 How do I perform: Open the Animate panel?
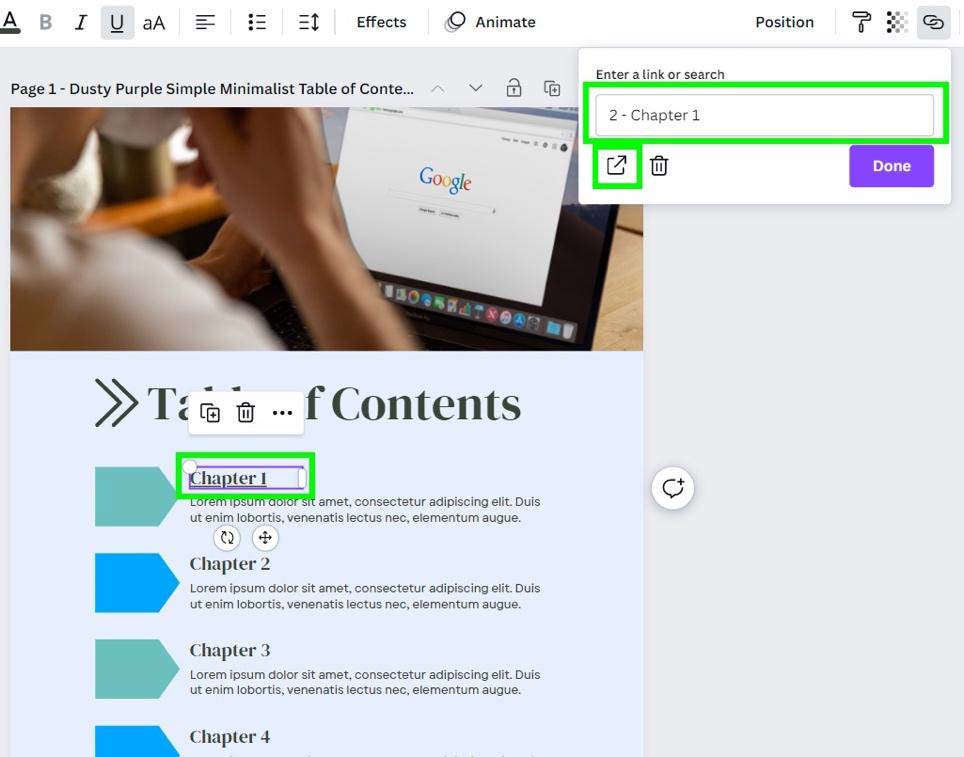(490, 22)
